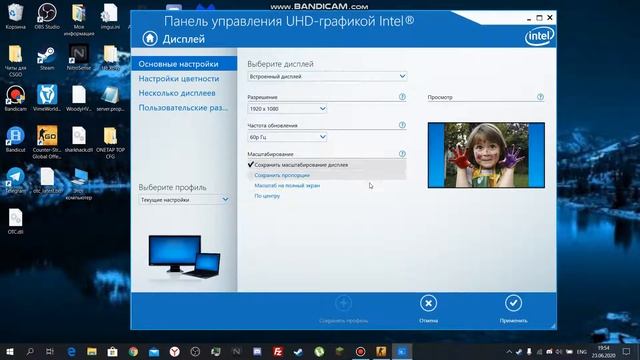Open the taskbar clock and date
Screen dimensions: 640x360
tap(603, 351)
